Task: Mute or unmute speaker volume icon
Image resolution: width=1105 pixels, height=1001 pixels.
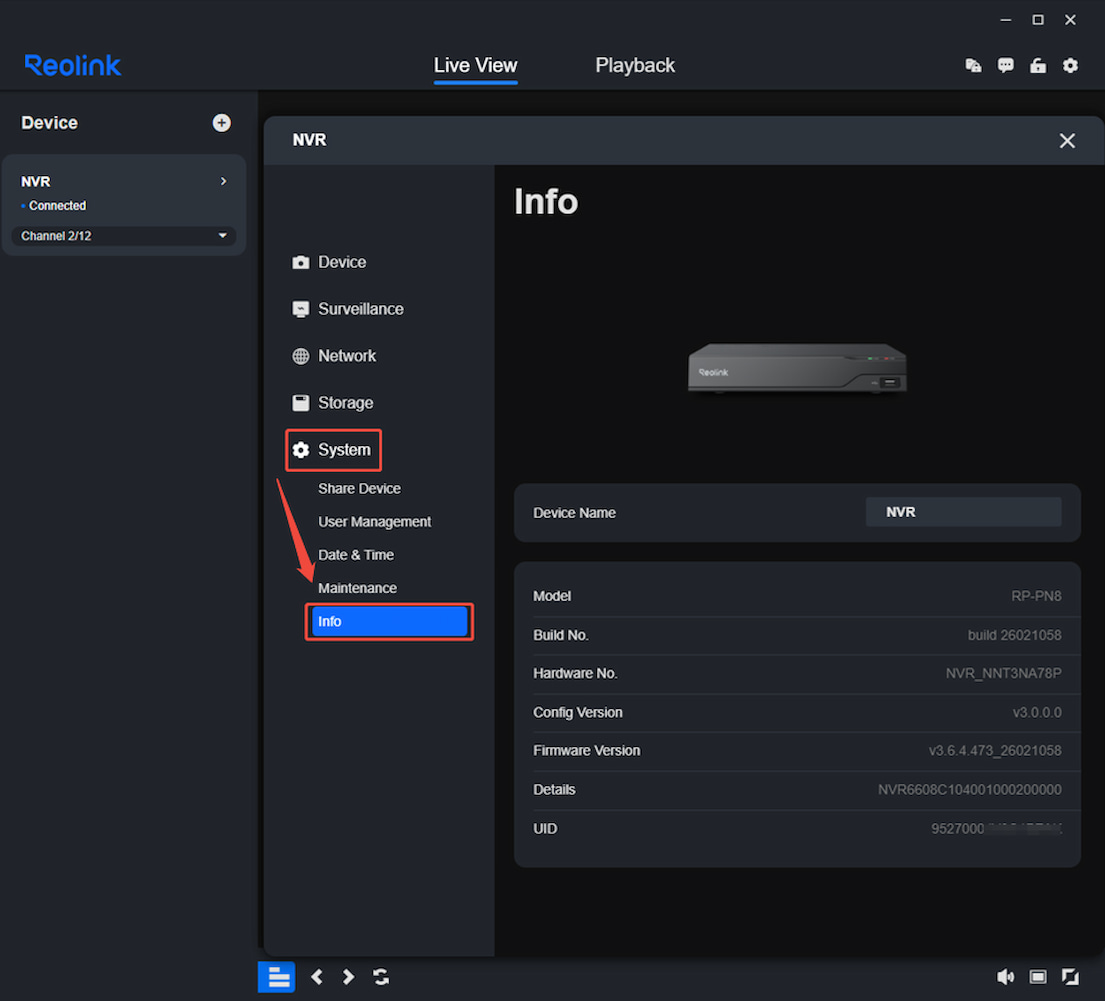Action: tap(1006, 977)
